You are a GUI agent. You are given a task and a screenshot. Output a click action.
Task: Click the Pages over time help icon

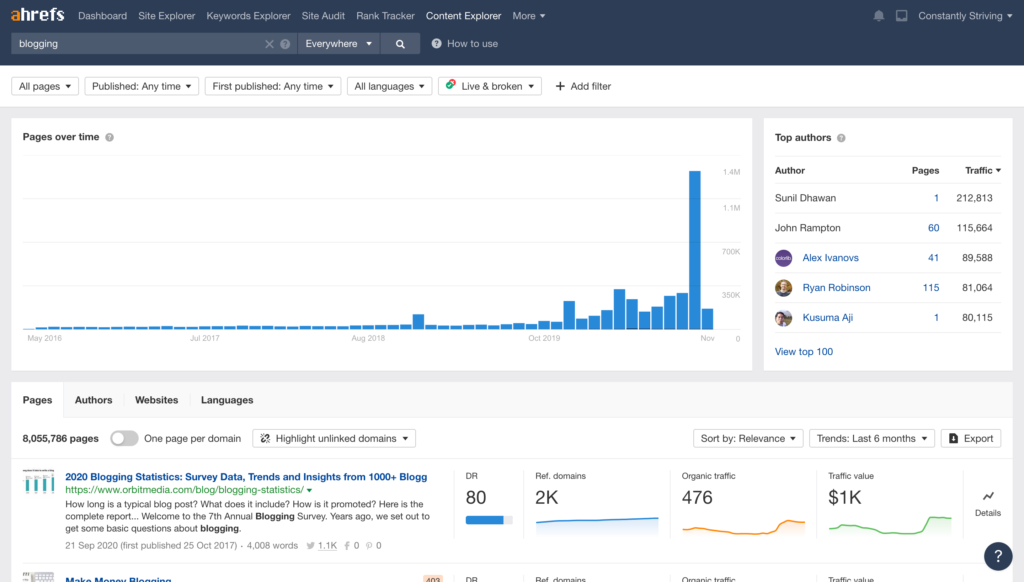click(x=110, y=137)
